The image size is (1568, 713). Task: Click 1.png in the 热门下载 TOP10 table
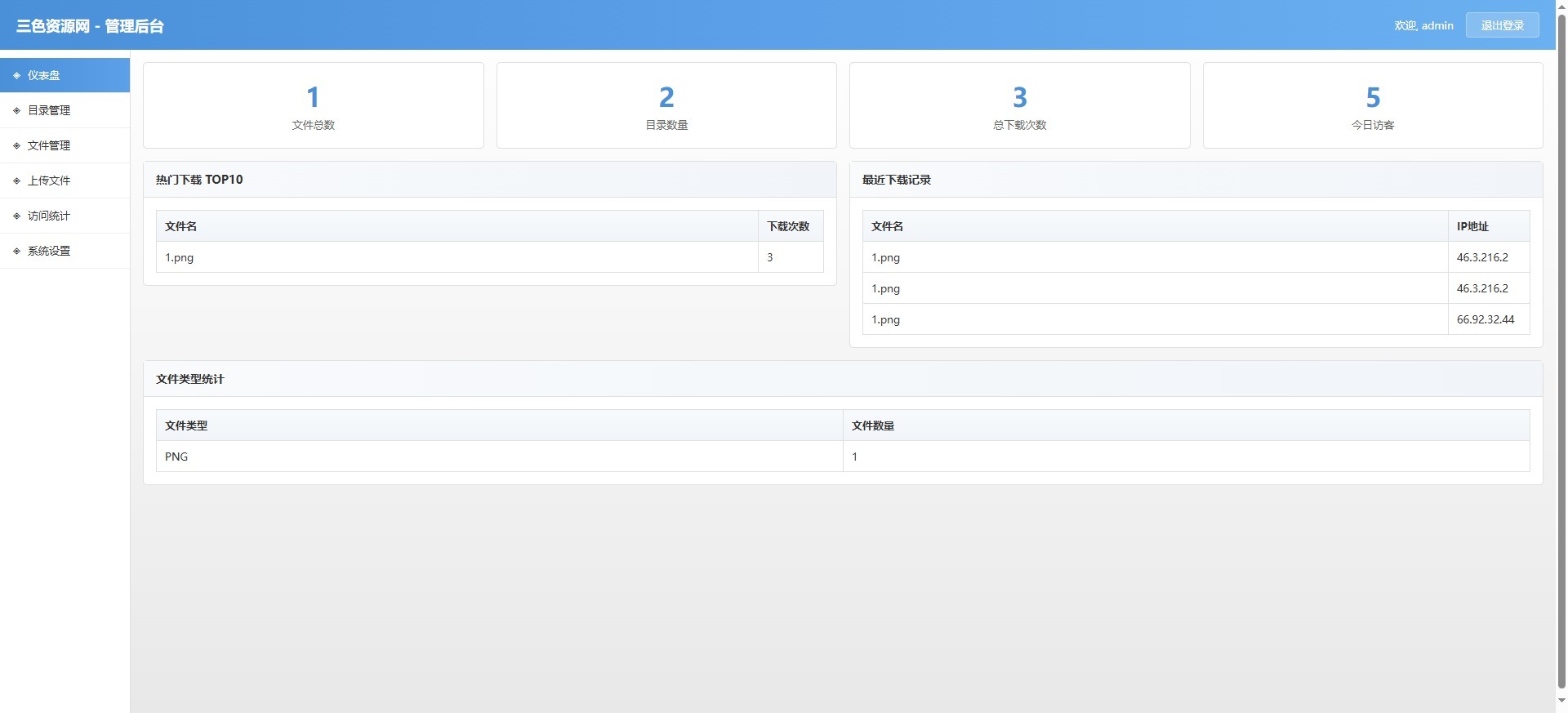tap(180, 257)
